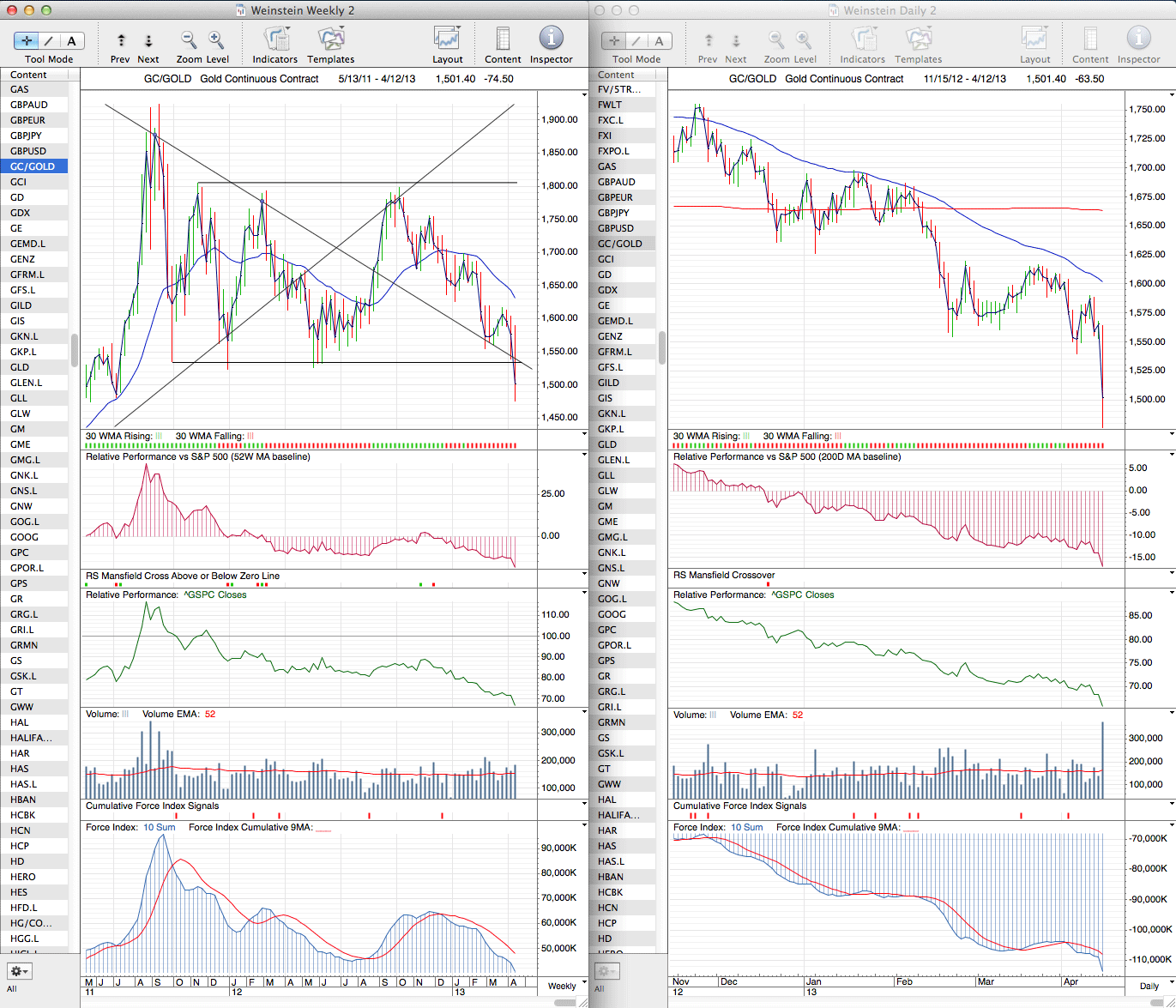Switch to the line drawing tool in Weekly window
Viewport: 1176px width, 1008px height.
click(49, 40)
